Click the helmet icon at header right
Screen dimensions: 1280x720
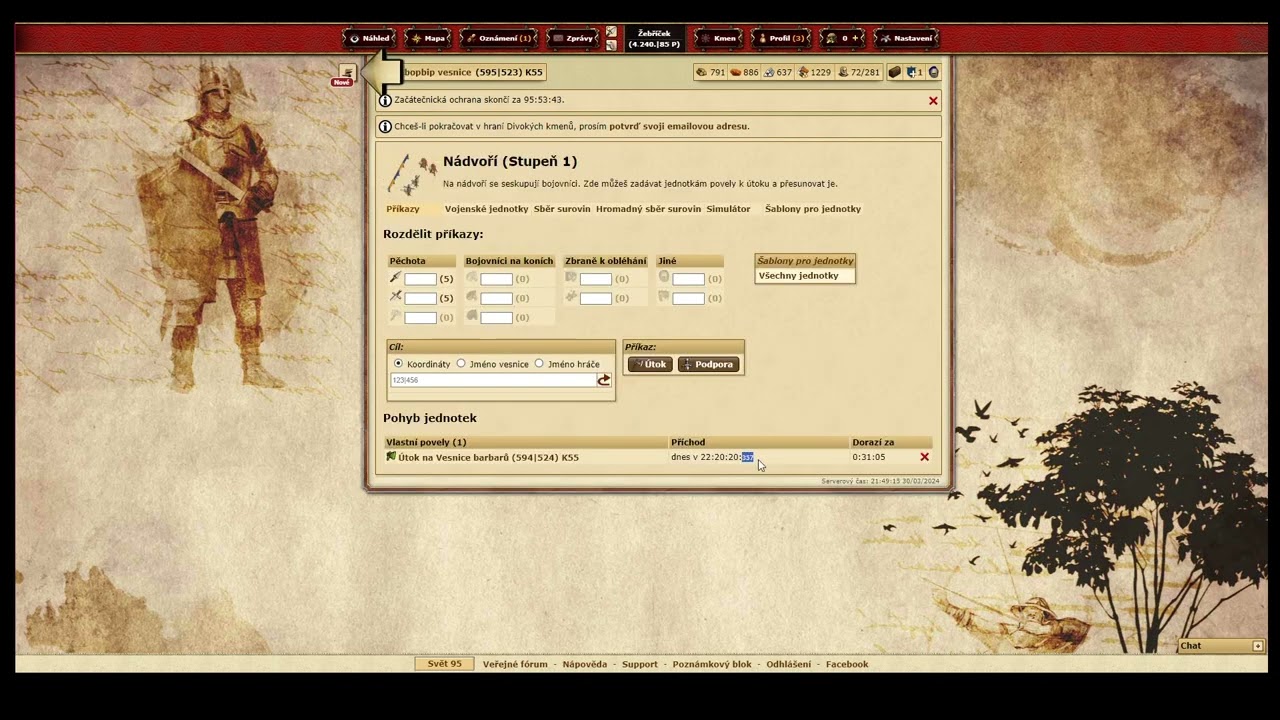coord(934,72)
